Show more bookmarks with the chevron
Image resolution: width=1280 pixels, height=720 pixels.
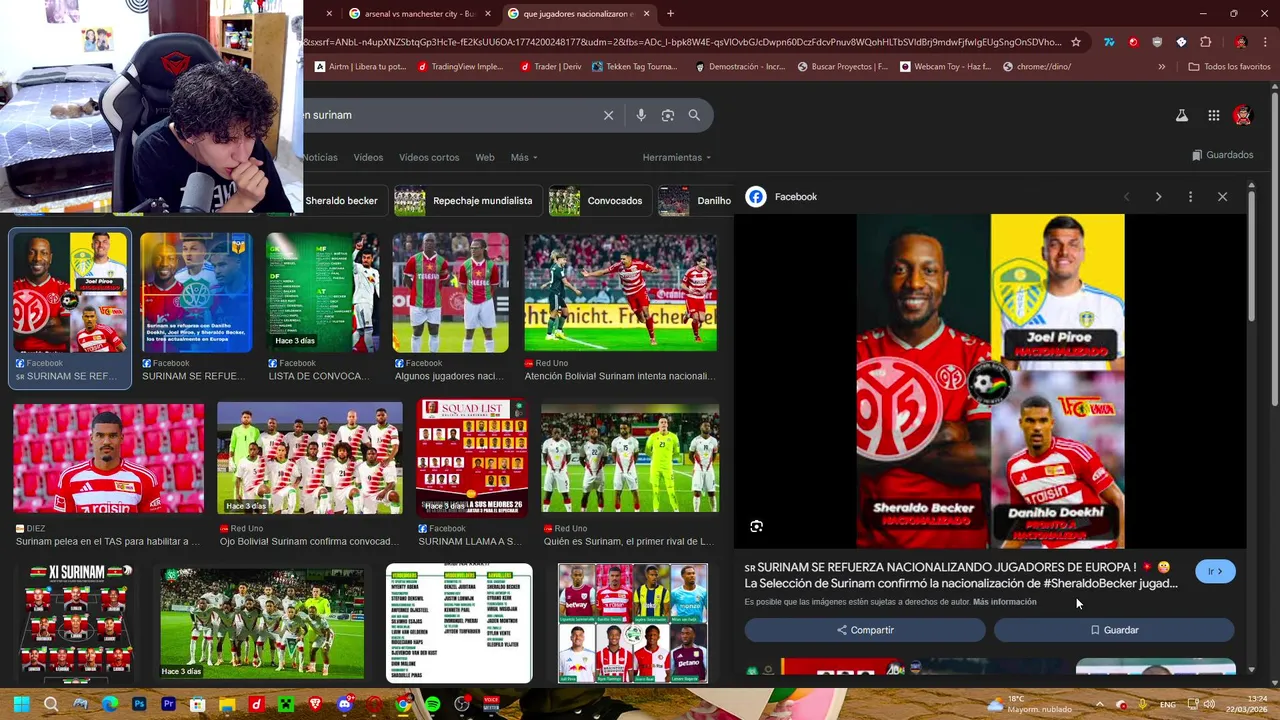tap(1161, 67)
